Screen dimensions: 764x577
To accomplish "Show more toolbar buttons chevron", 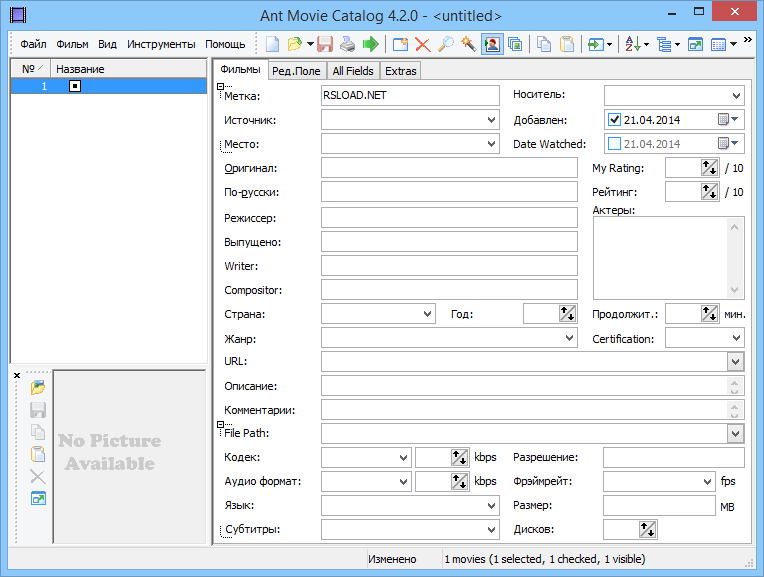I will (747, 40).
